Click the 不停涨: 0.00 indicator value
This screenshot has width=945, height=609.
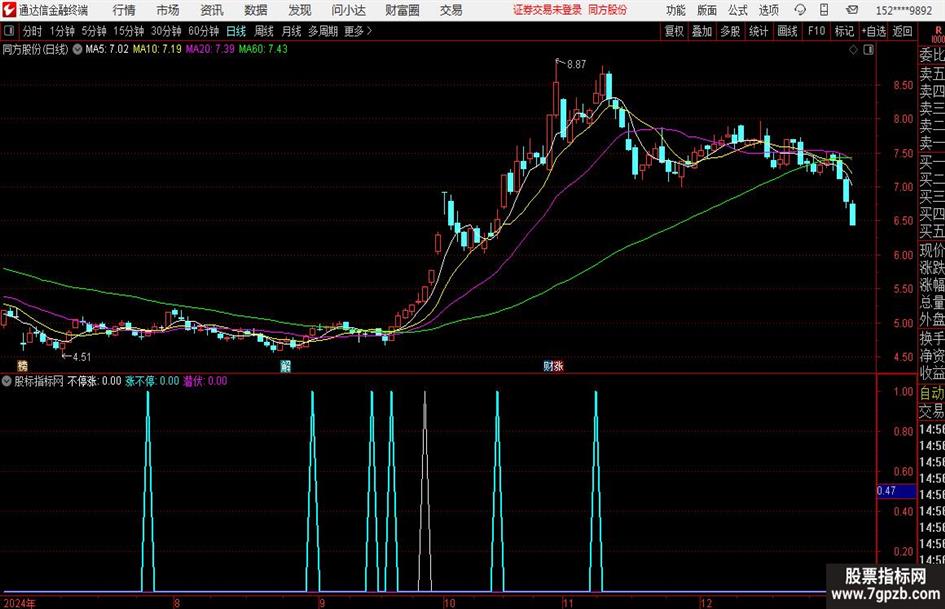pos(95,381)
